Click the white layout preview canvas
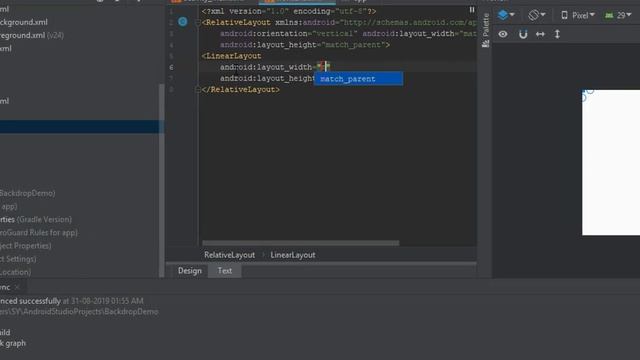The image size is (640, 360). click(x=611, y=162)
